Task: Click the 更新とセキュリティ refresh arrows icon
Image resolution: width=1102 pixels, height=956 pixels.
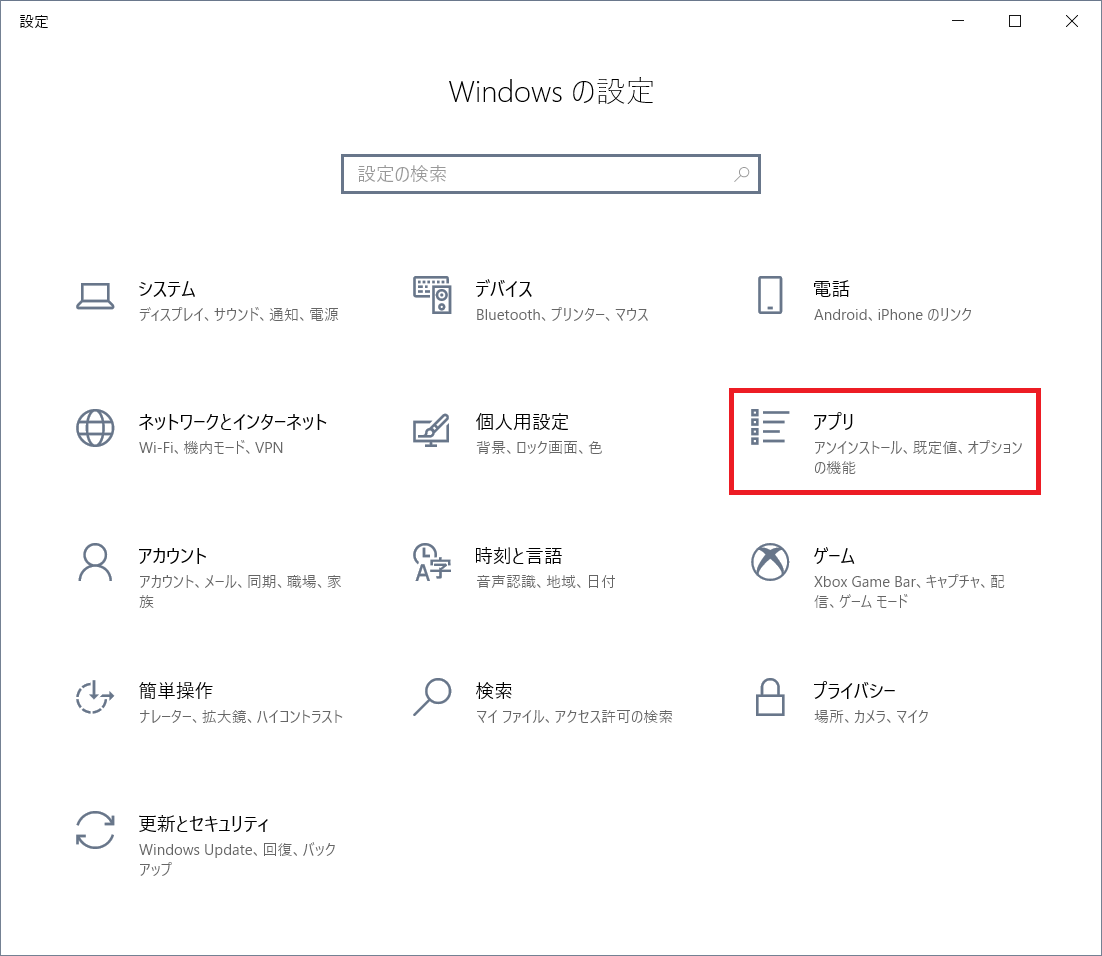Action: tap(95, 830)
